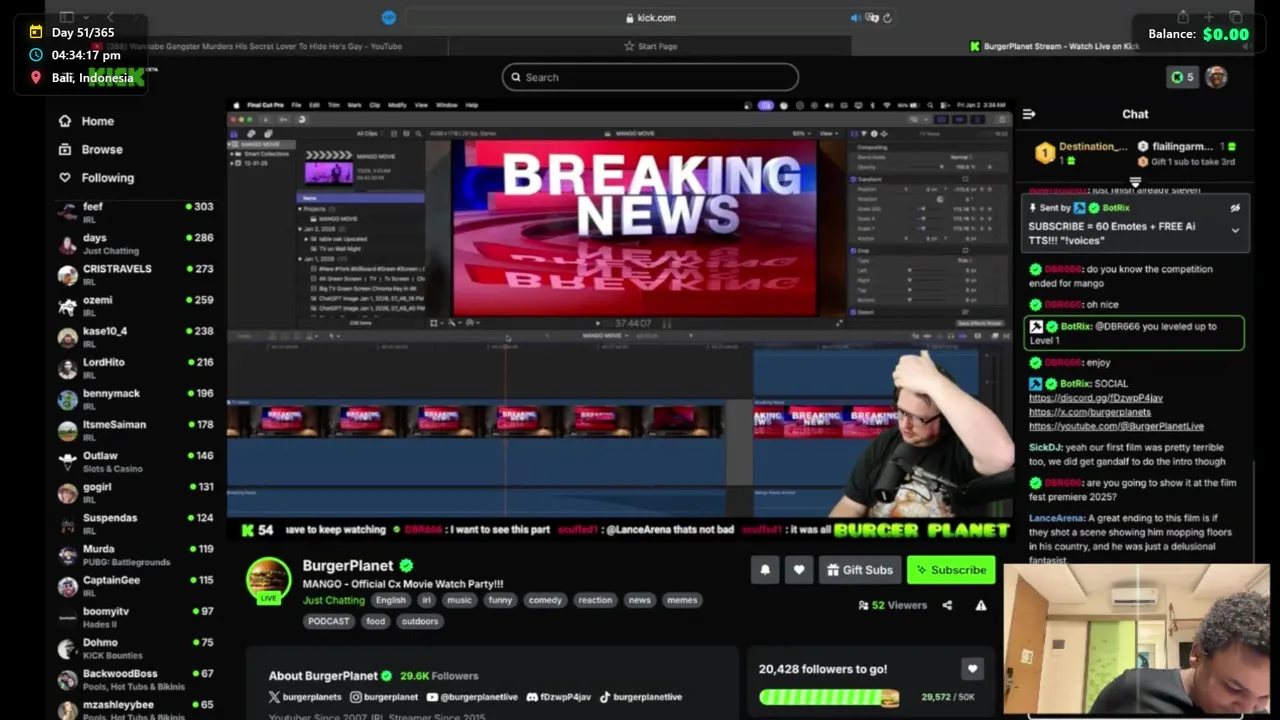The height and width of the screenshot is (720, 1280).
Task: Select the memes tag
Action: (682, 600)
